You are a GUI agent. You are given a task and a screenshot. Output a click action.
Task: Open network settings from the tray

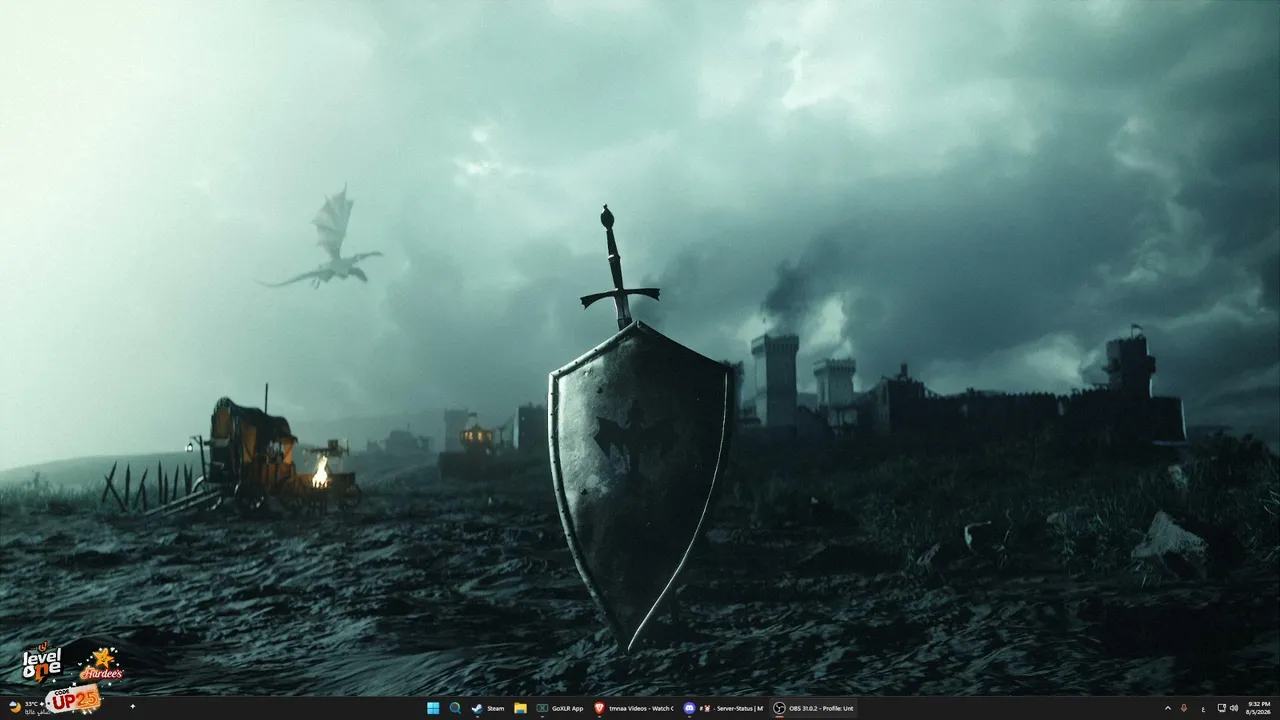pyautogui.click(x=1222, y=708)
